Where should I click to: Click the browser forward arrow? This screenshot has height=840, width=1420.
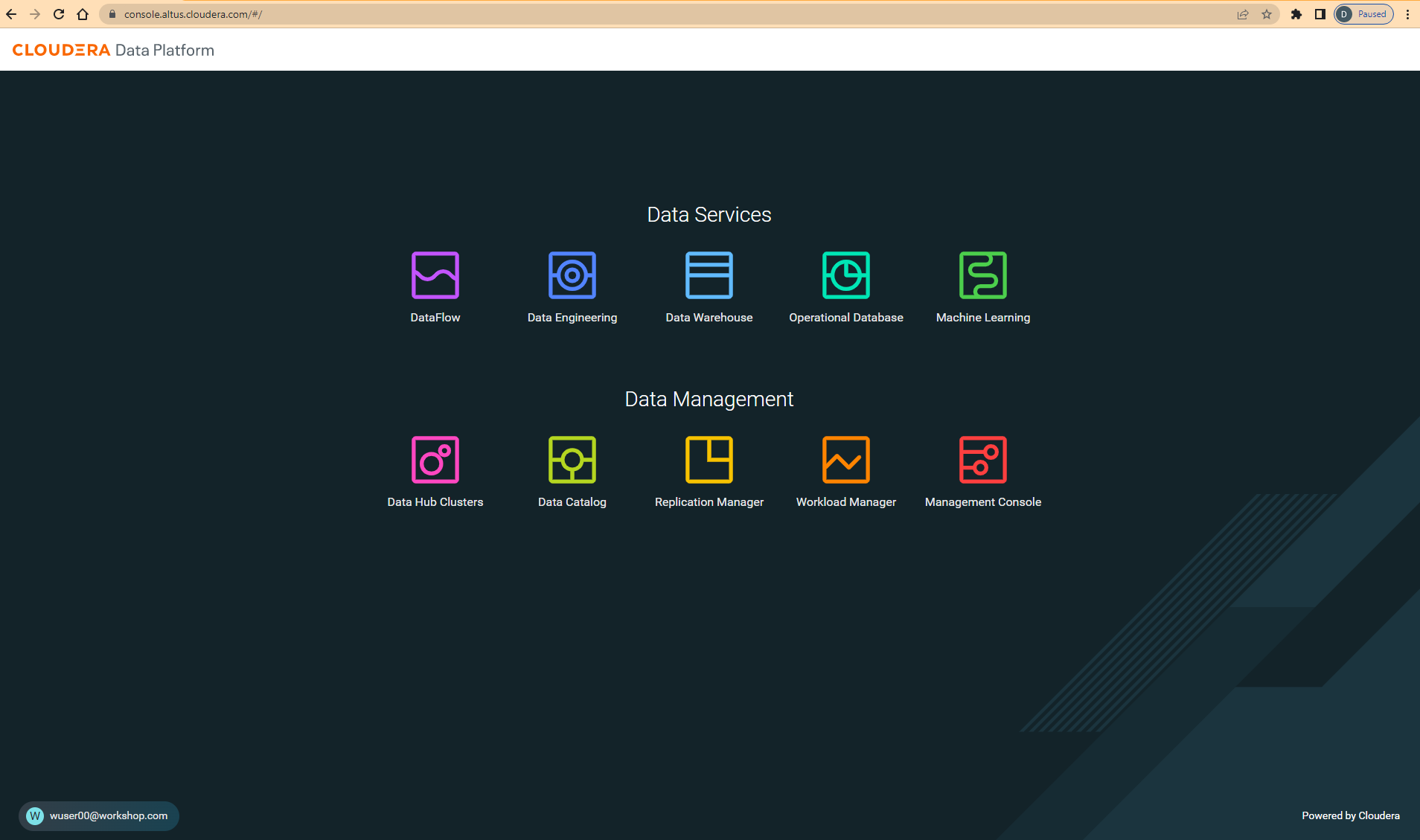point(35,14)
